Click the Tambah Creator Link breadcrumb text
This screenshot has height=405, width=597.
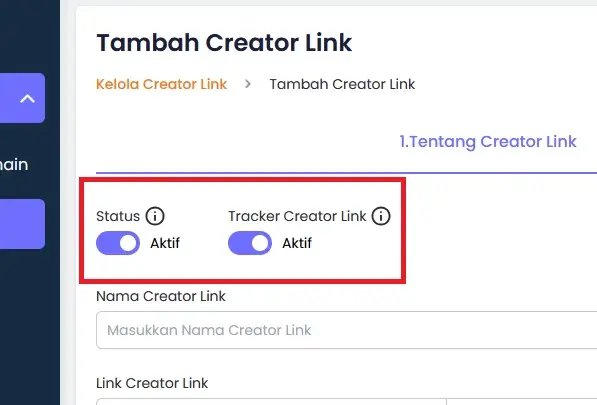pos(342,84)
